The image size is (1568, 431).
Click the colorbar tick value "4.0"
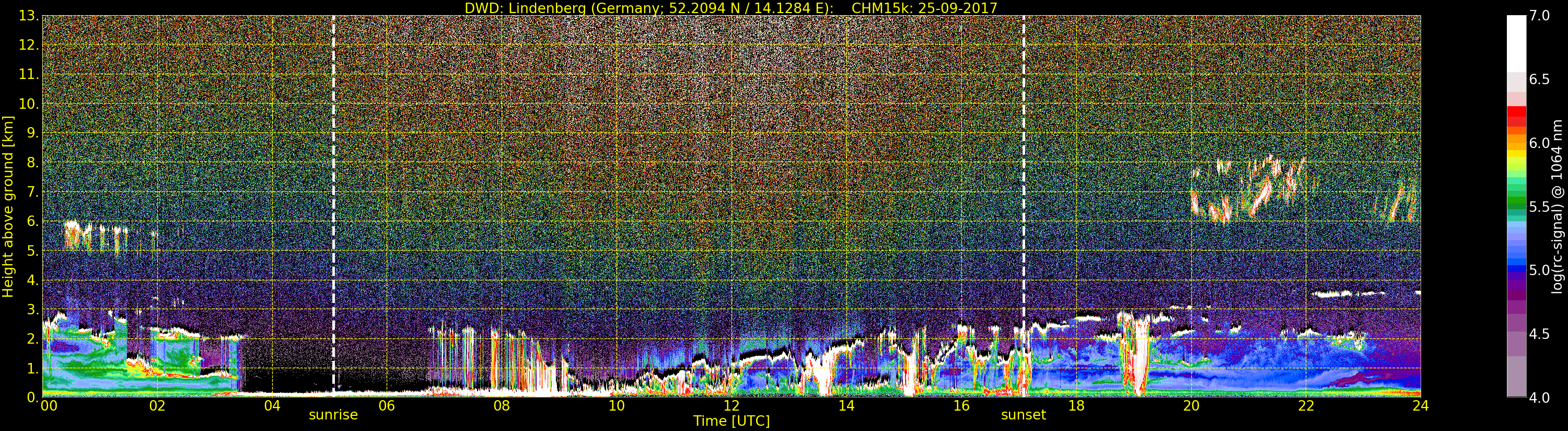pyautogui.click(x=1539, y=398)
